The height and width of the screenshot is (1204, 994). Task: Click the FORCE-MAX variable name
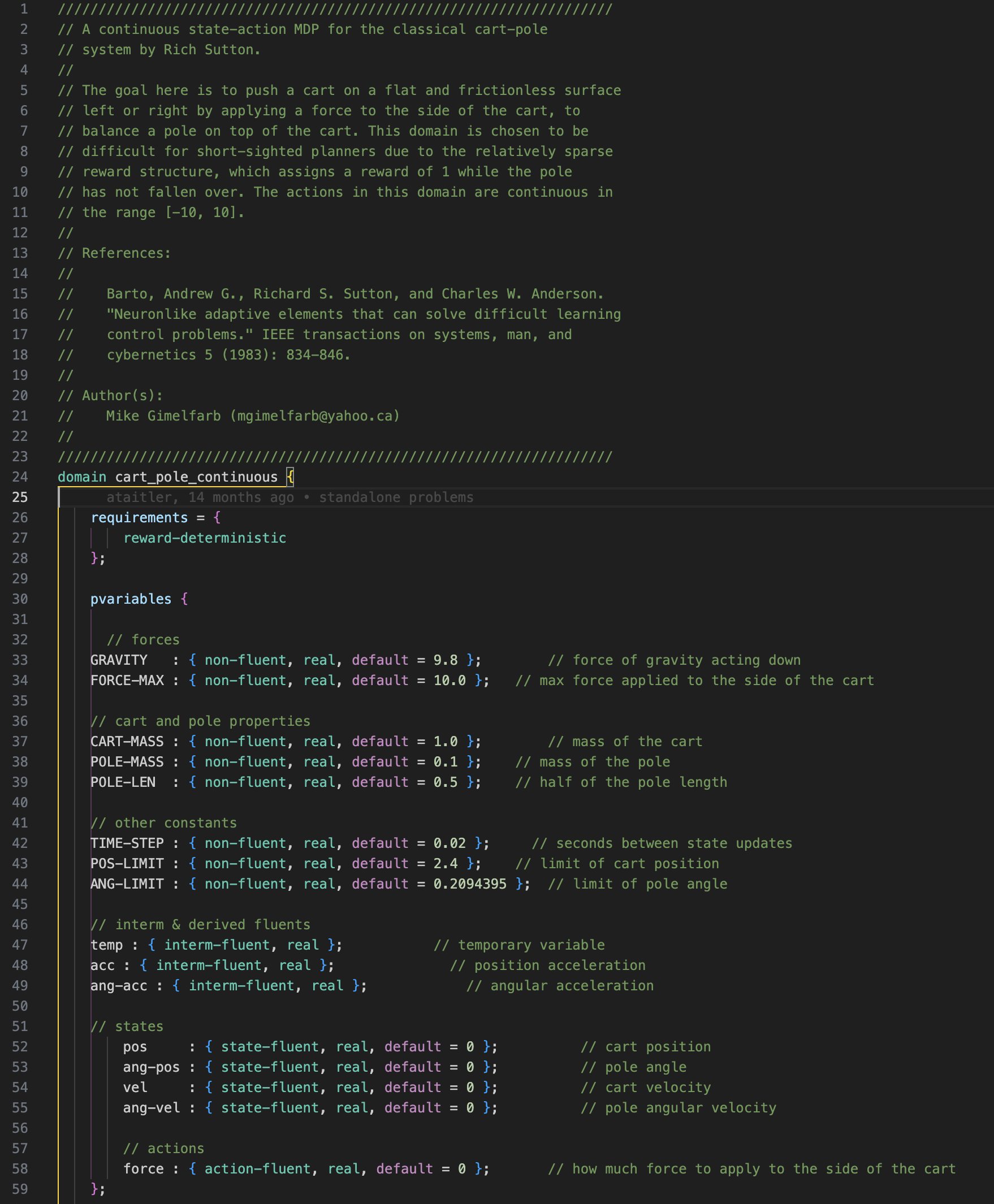127,680
